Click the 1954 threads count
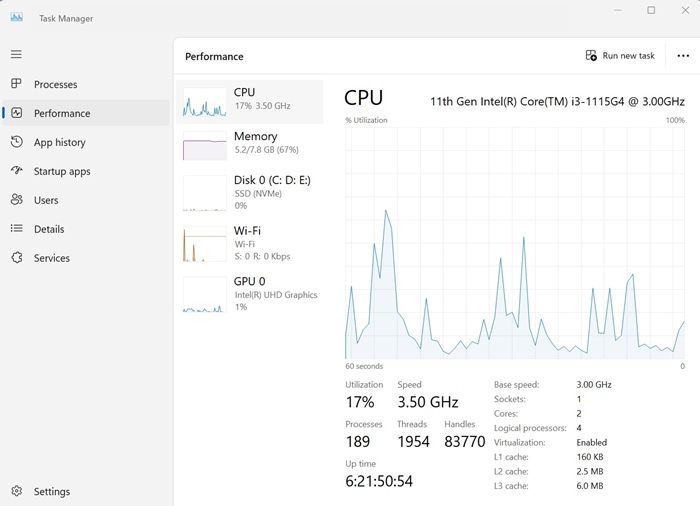Image resolution: width=700 pixels, height=506 pixels. click(x=413, y=441)
